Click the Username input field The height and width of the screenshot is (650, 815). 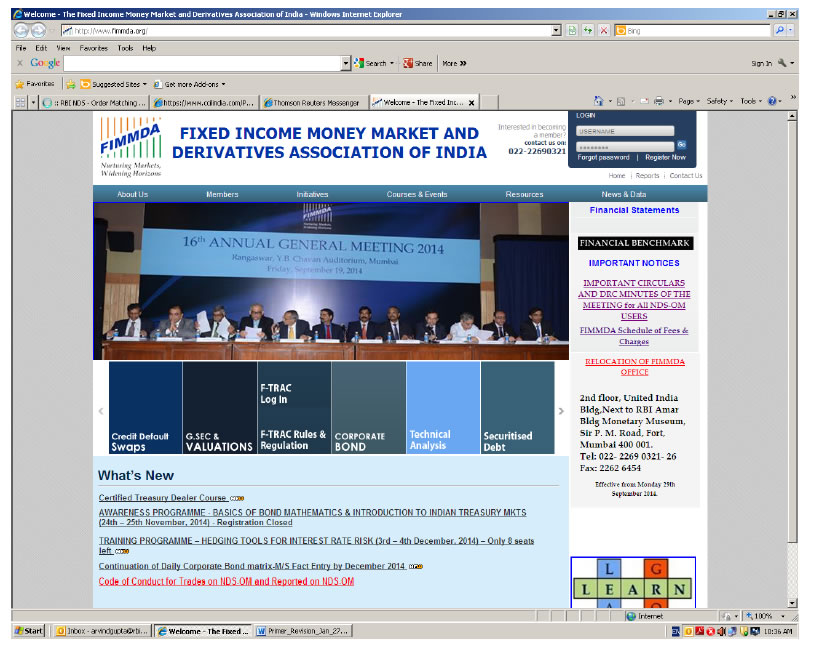point(624,131)
